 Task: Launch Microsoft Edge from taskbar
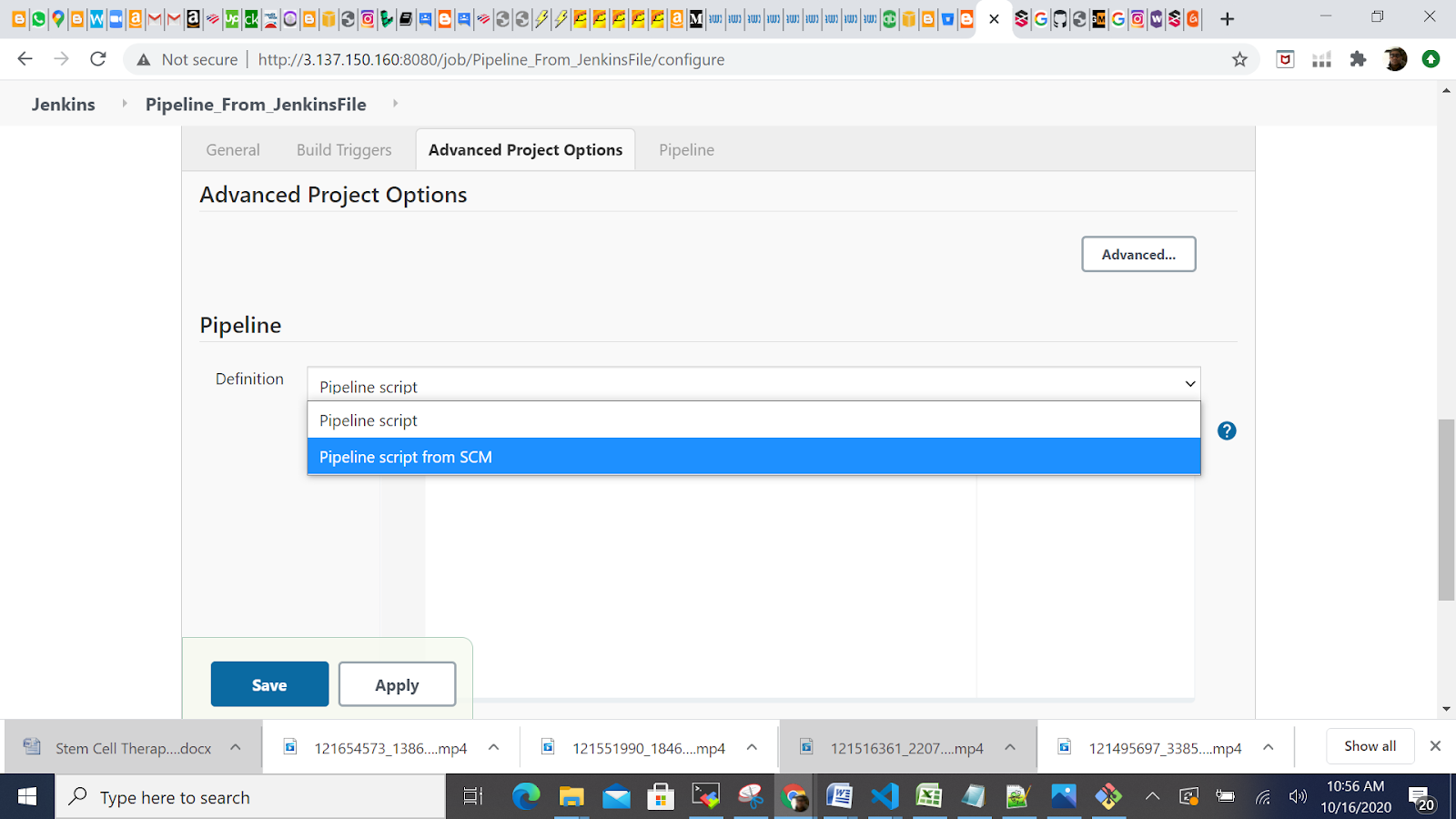coord(526,797)
